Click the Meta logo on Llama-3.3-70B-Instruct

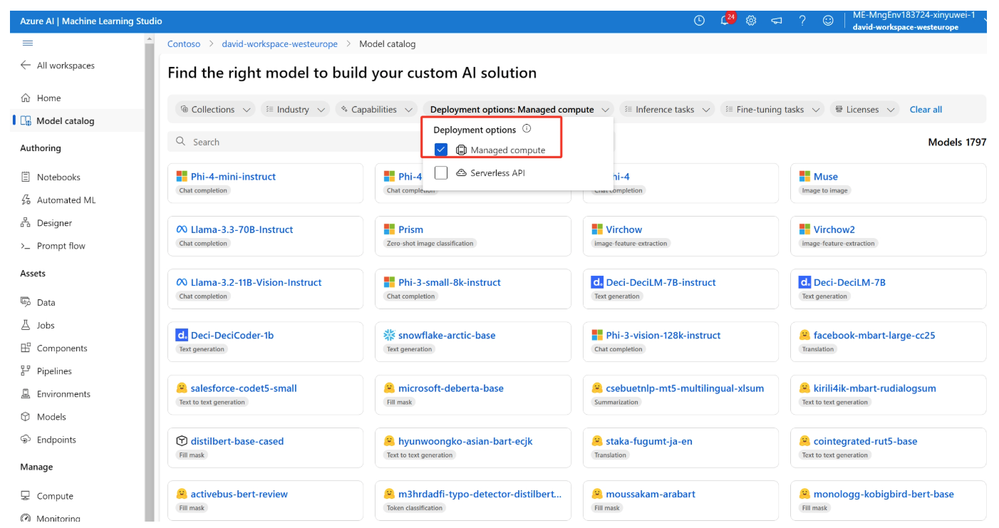tap(182, 229)
